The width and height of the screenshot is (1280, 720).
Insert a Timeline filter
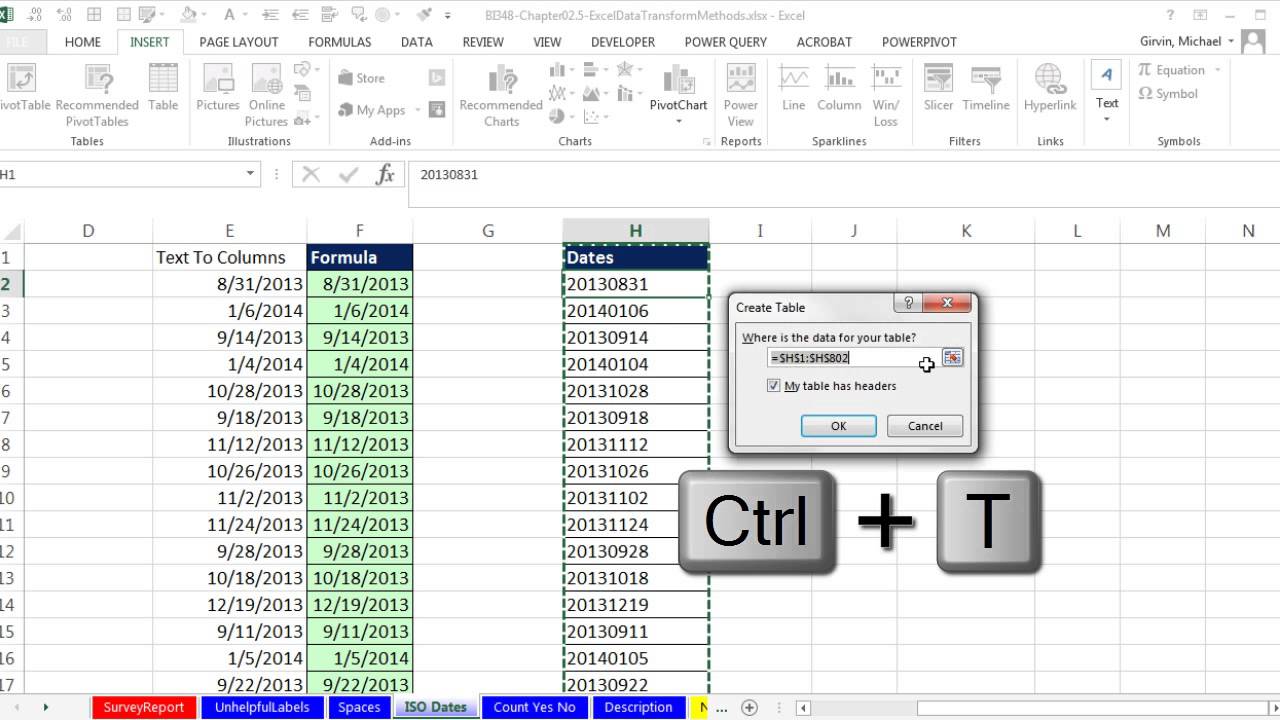click(986, 88)
